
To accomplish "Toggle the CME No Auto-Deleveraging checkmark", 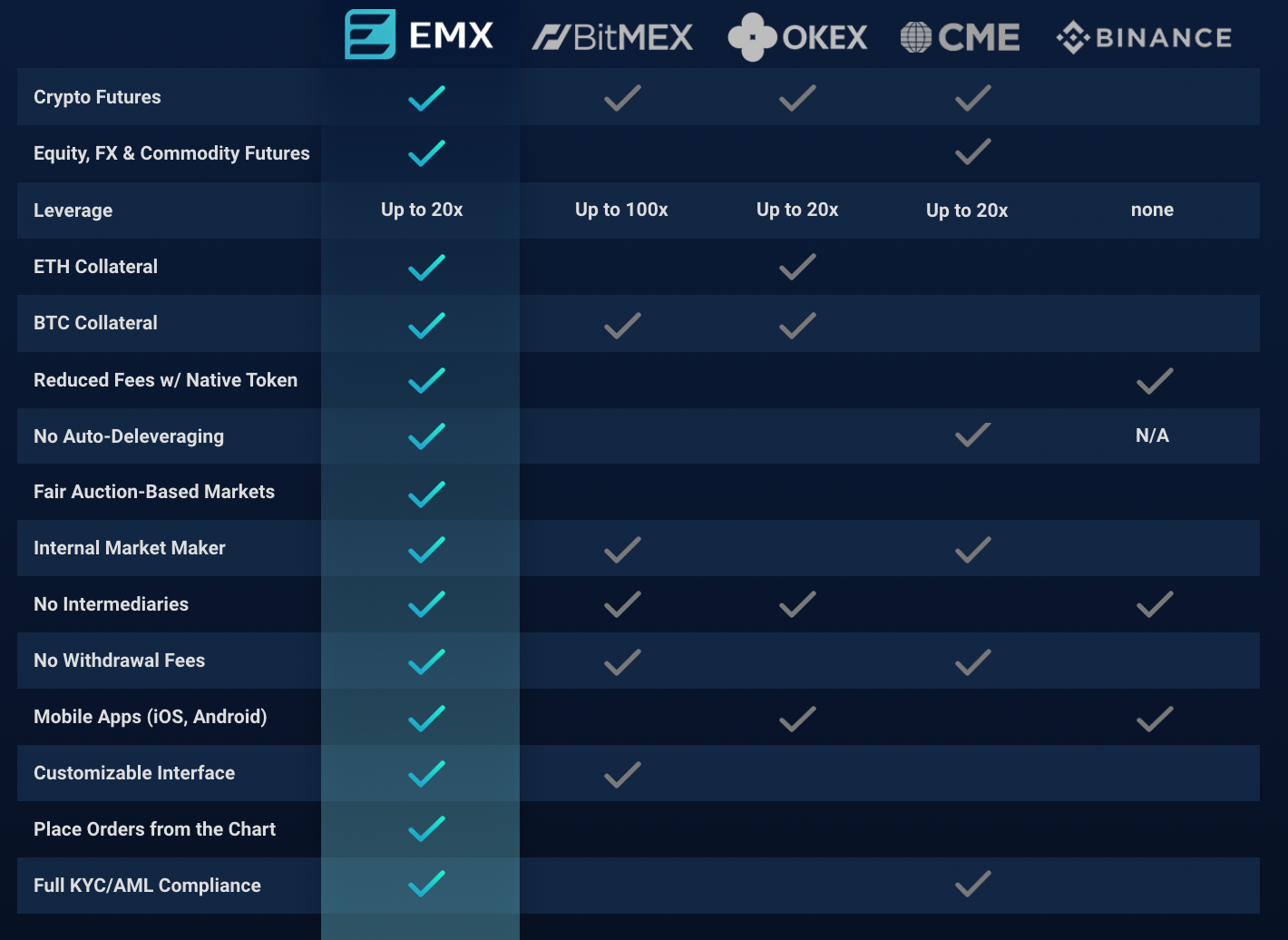I will coord(971,436).
